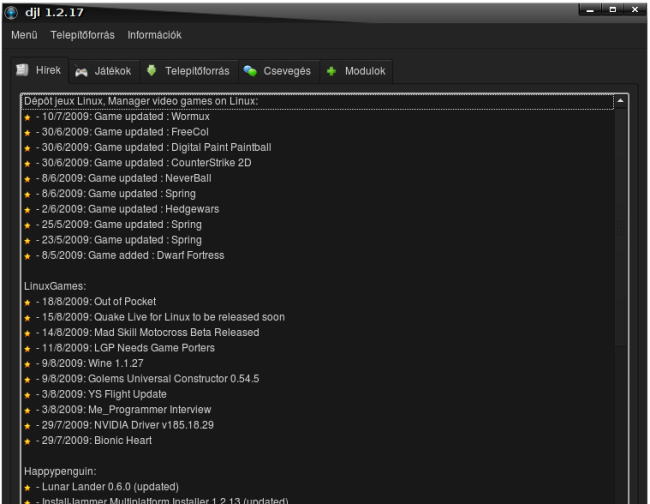650x504 pixels.
Task: Click the star next to Golems Universal Constructor
Action: click(x=27, y=380)
